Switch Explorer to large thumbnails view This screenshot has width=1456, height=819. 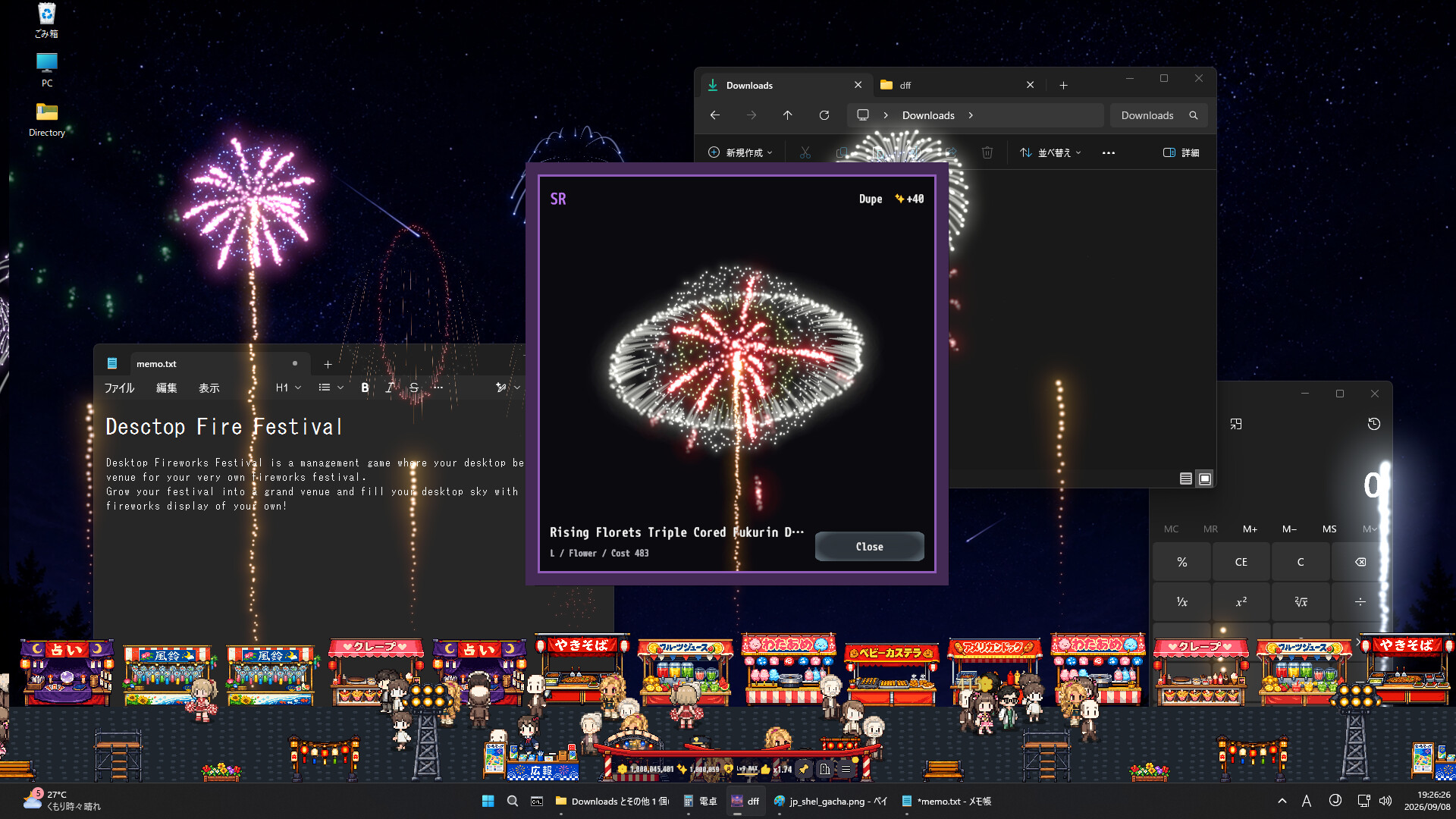[x=1205, y=479]
